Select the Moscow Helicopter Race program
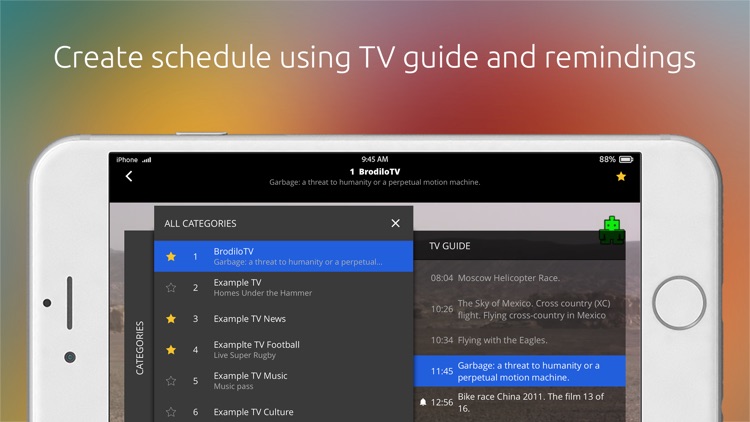750x422 pixels. pyautogui.click(x=519, y=278)
